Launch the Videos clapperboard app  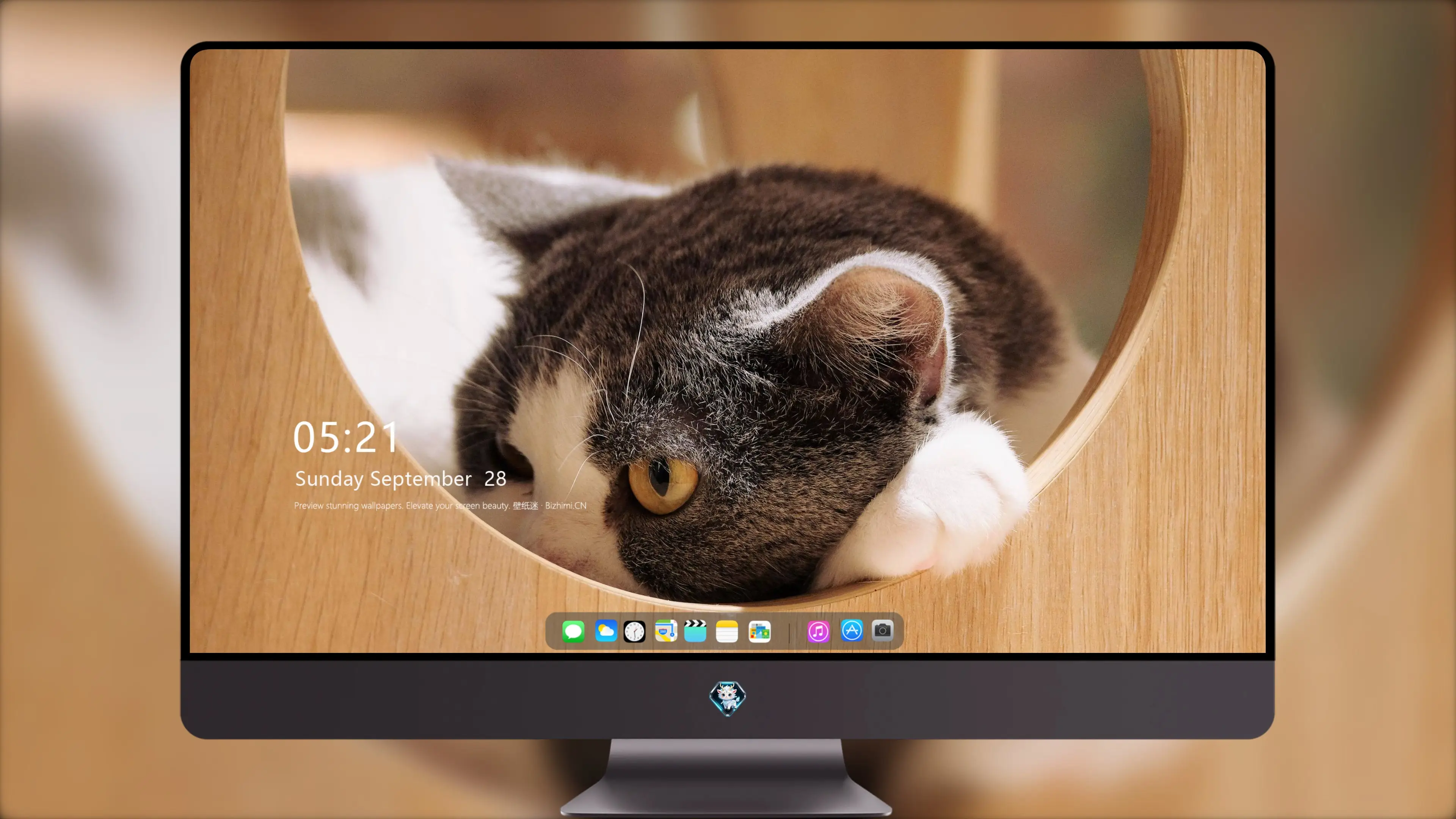tap(695, 631)
